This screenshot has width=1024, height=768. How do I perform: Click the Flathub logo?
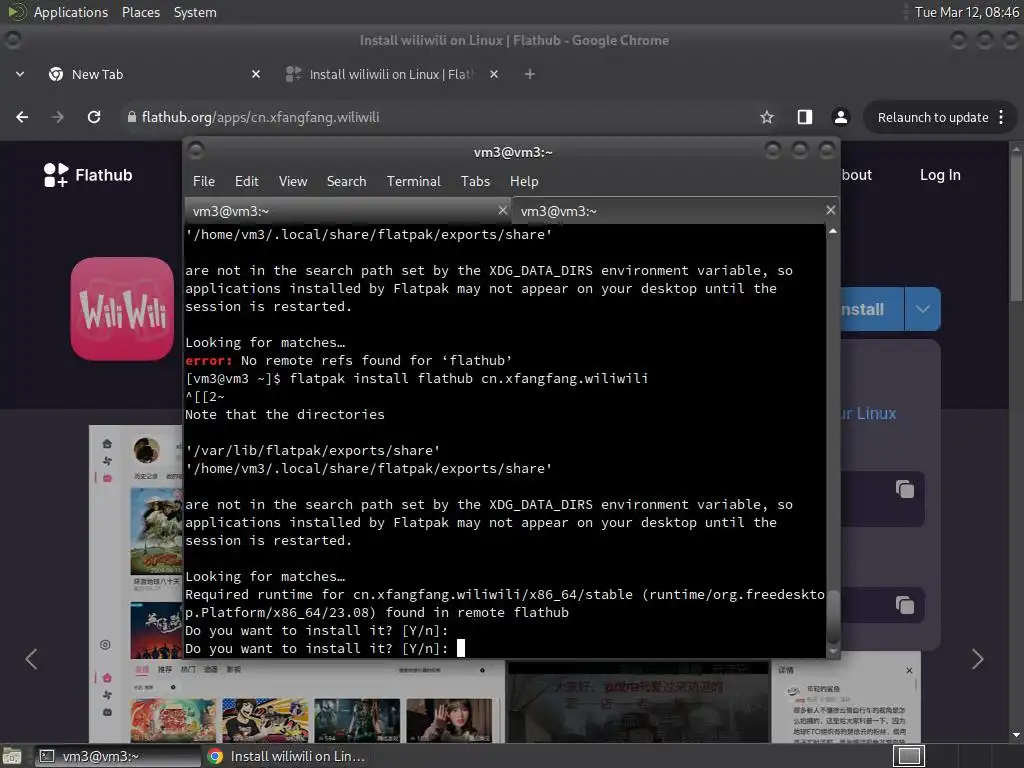88,175
